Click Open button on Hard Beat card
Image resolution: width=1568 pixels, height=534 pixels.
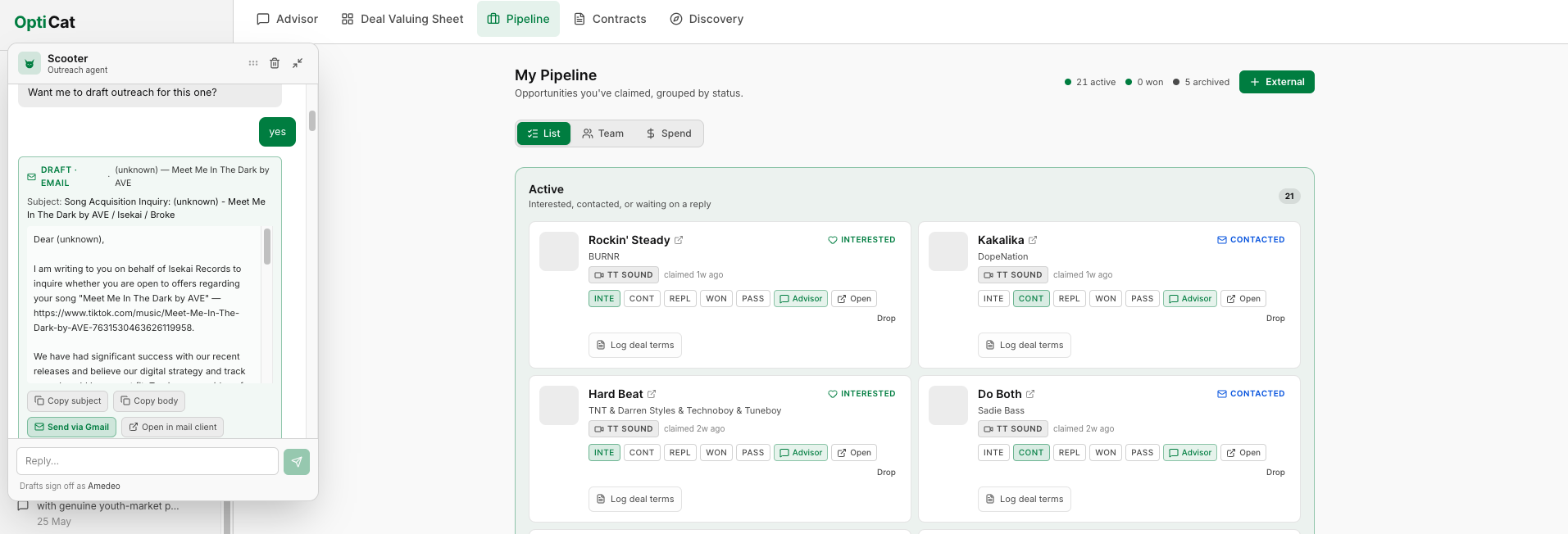pyautogui.click(x=854, y=453)
